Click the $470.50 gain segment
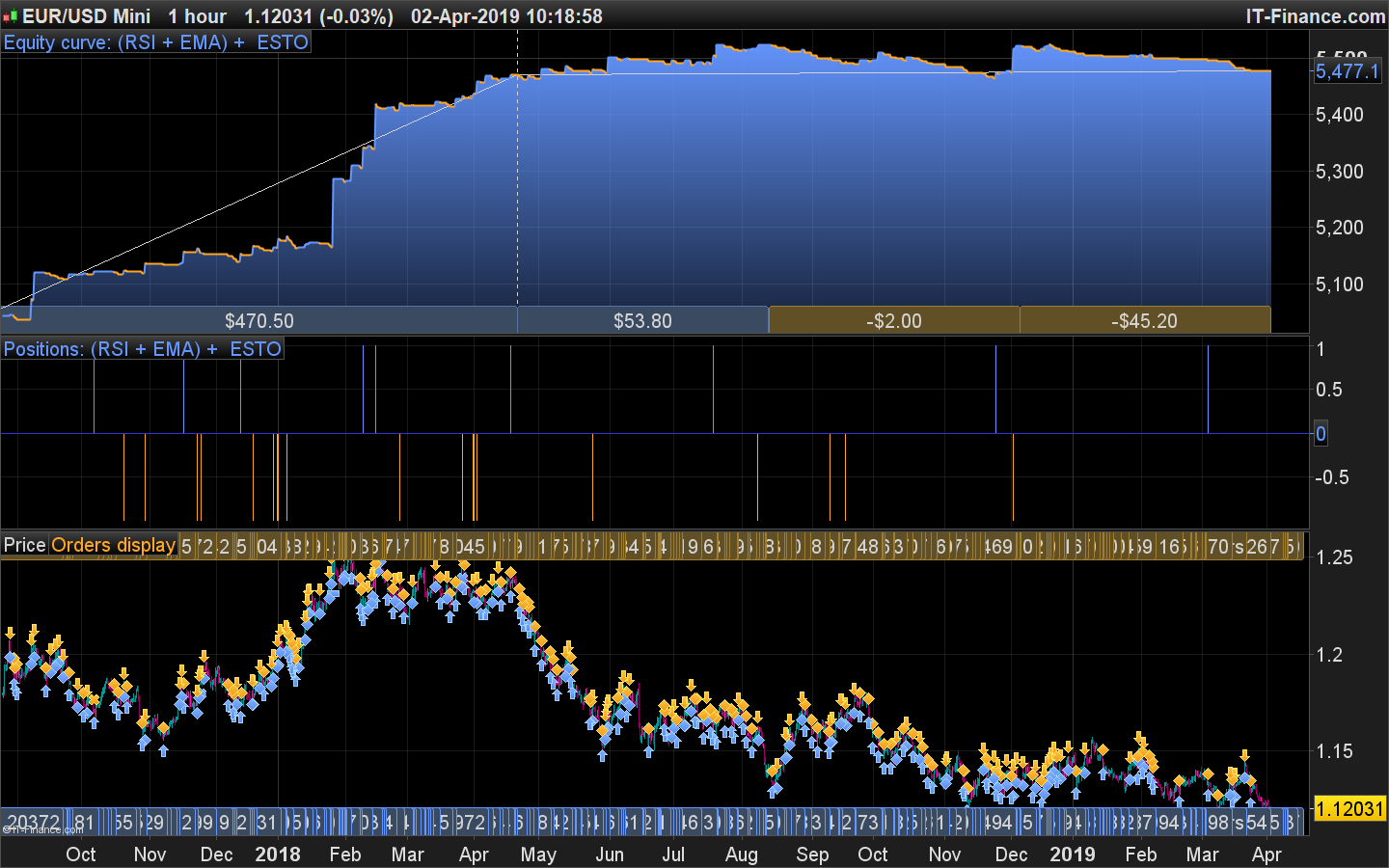 point(259,320)
